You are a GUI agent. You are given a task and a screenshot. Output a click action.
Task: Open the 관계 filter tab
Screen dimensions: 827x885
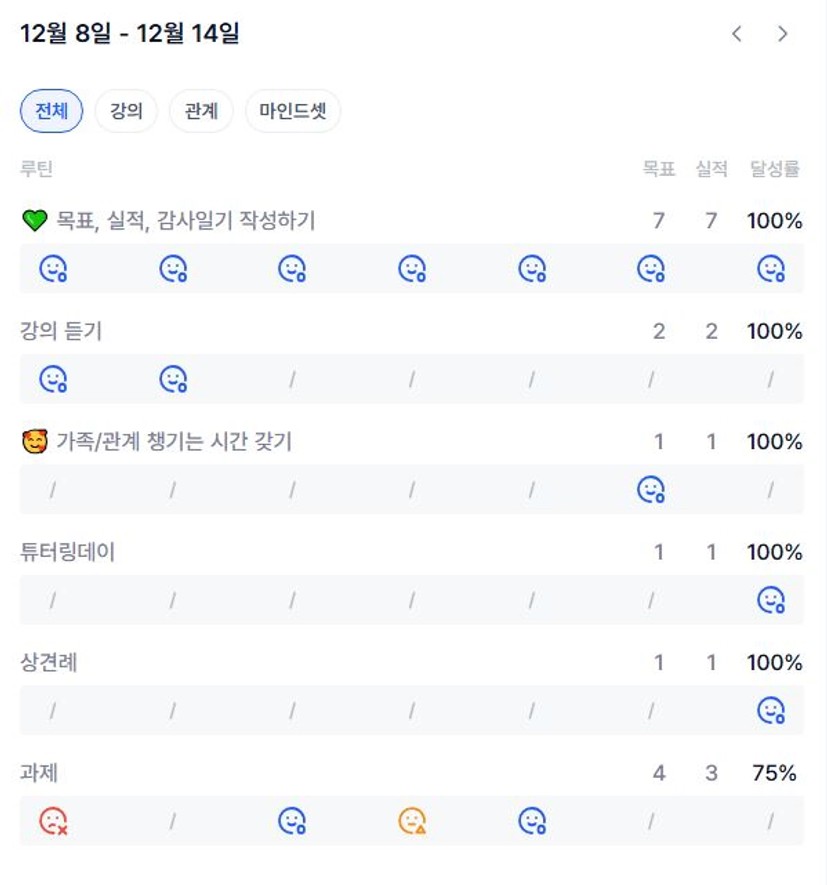[x=201, y=111]
